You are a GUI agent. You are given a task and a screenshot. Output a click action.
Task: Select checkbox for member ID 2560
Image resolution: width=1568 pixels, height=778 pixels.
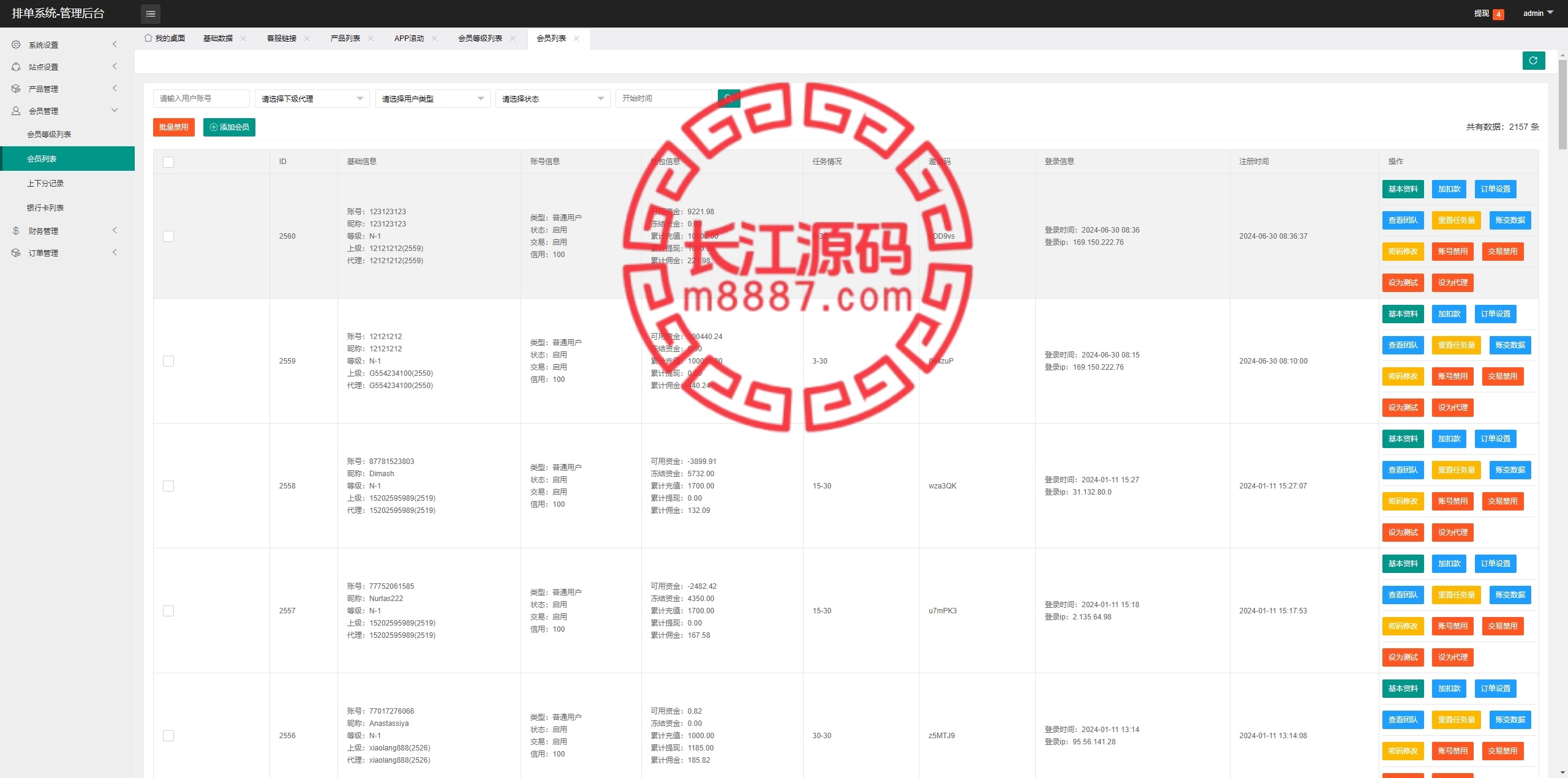168,236
